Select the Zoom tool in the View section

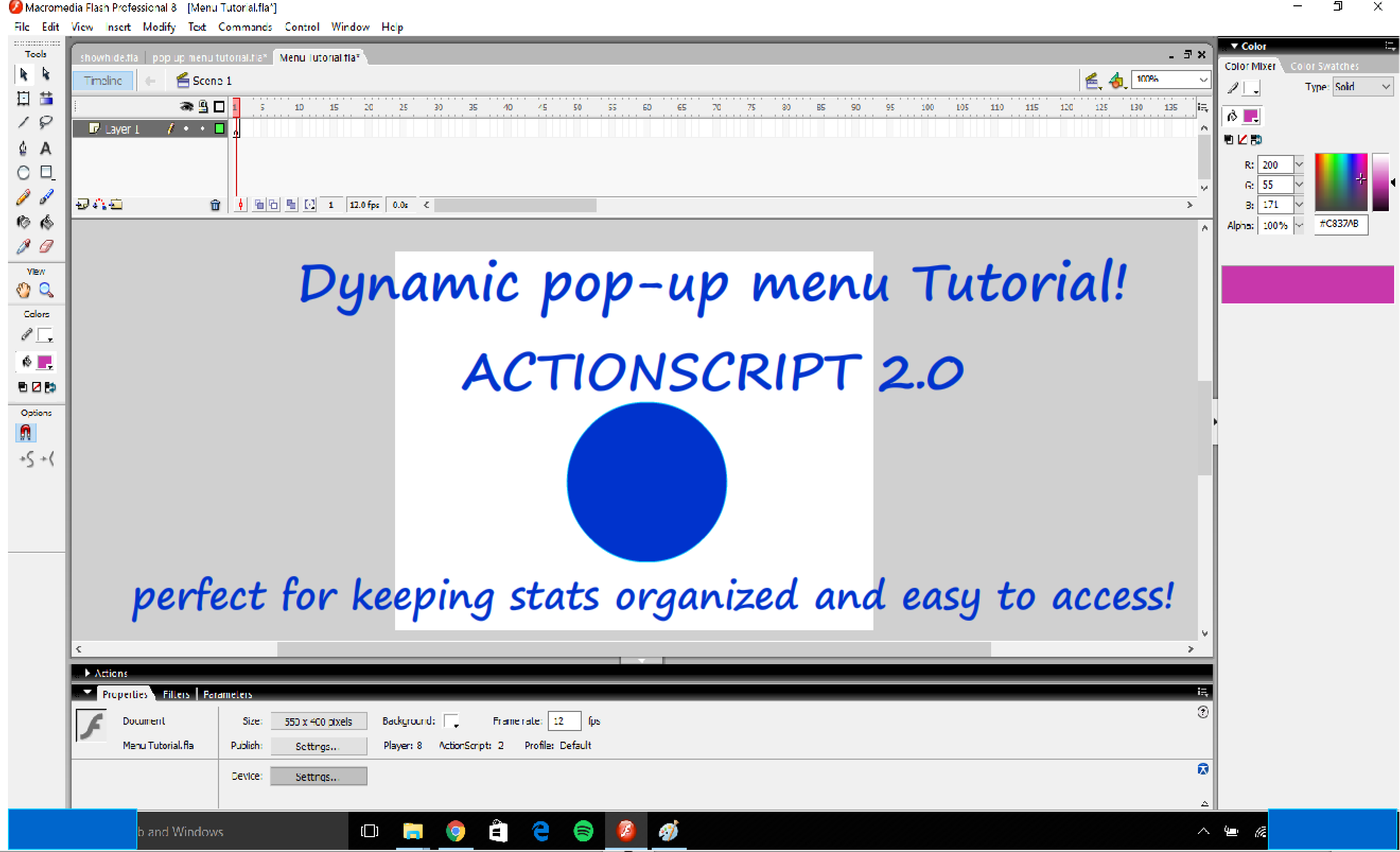(47, 290)
